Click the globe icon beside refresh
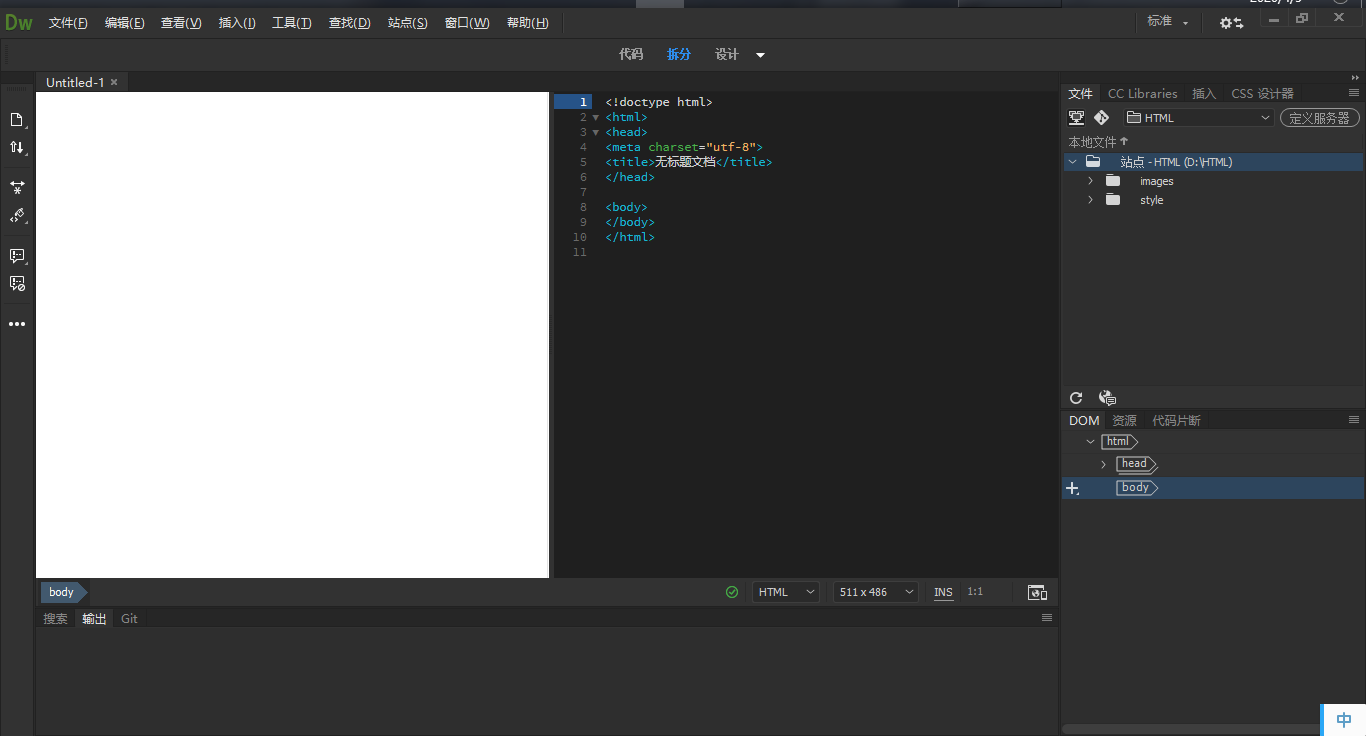 (x=1107, y=398)
